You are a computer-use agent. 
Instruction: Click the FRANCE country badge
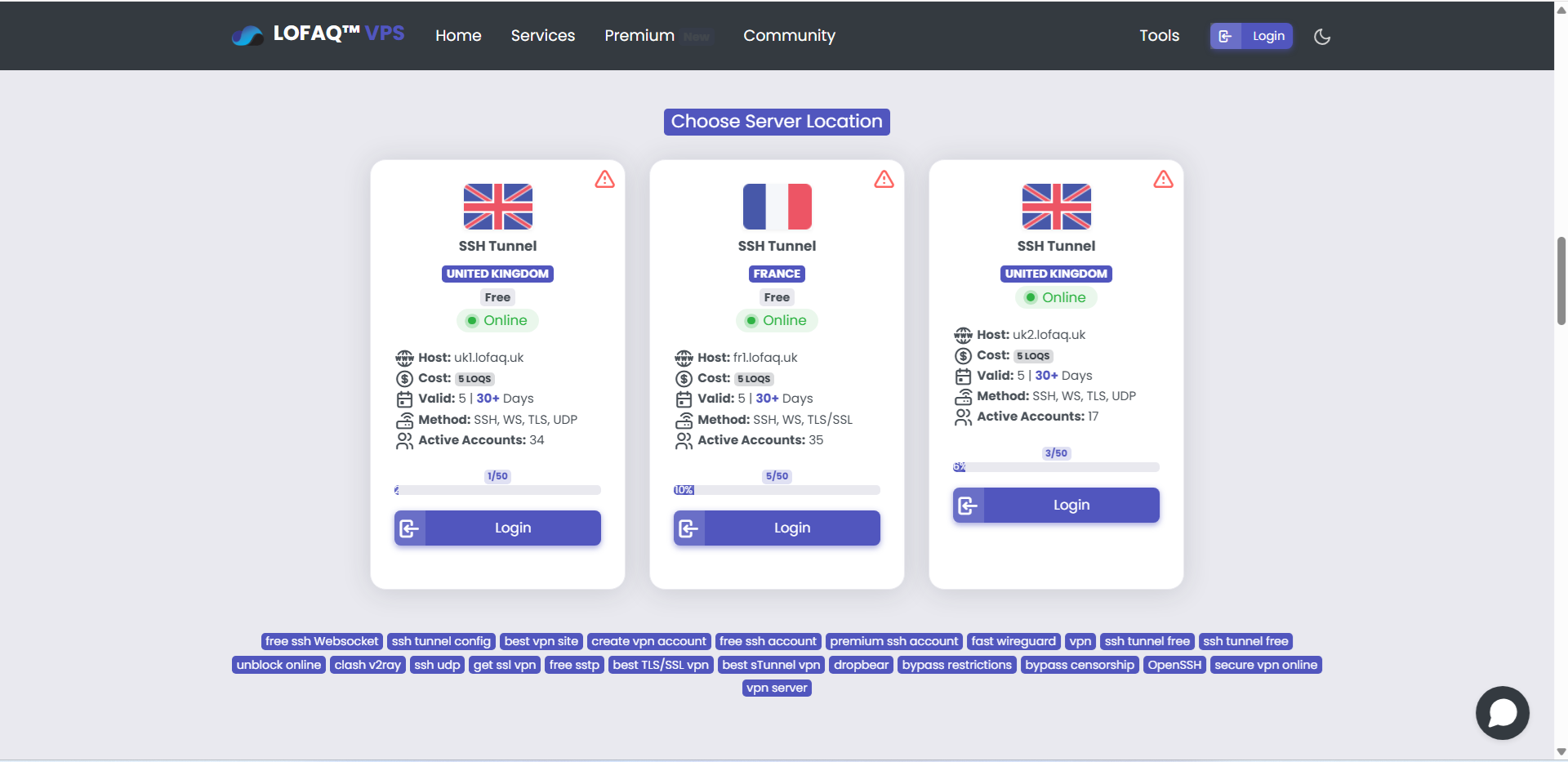pyautogui.click(x=777, y=274)
